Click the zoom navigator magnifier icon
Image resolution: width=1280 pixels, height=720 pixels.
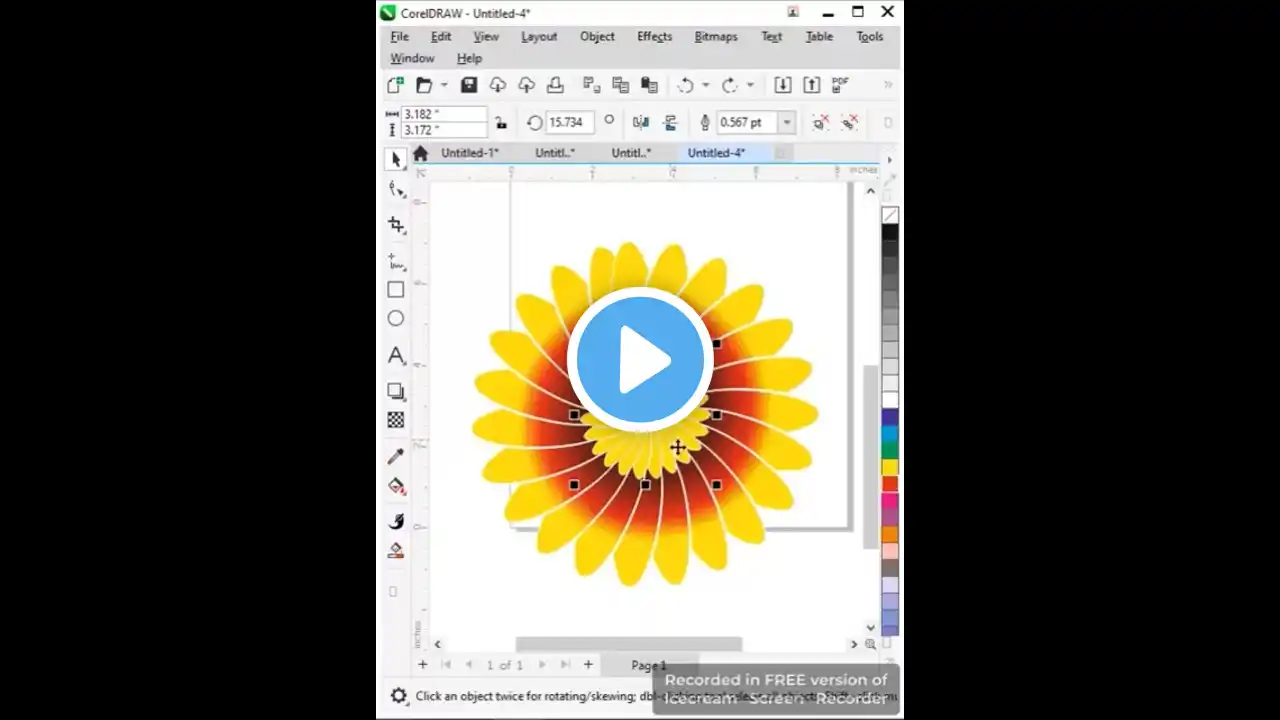(870, 645)
